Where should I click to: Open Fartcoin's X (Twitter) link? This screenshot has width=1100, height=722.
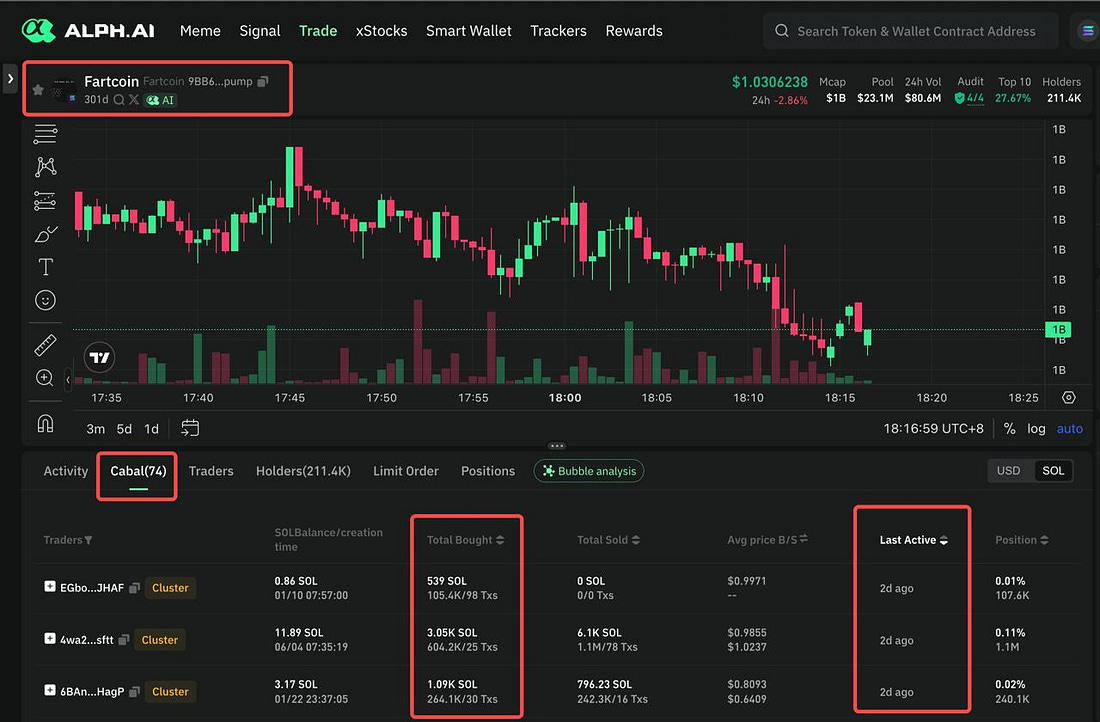pos(133,100)
